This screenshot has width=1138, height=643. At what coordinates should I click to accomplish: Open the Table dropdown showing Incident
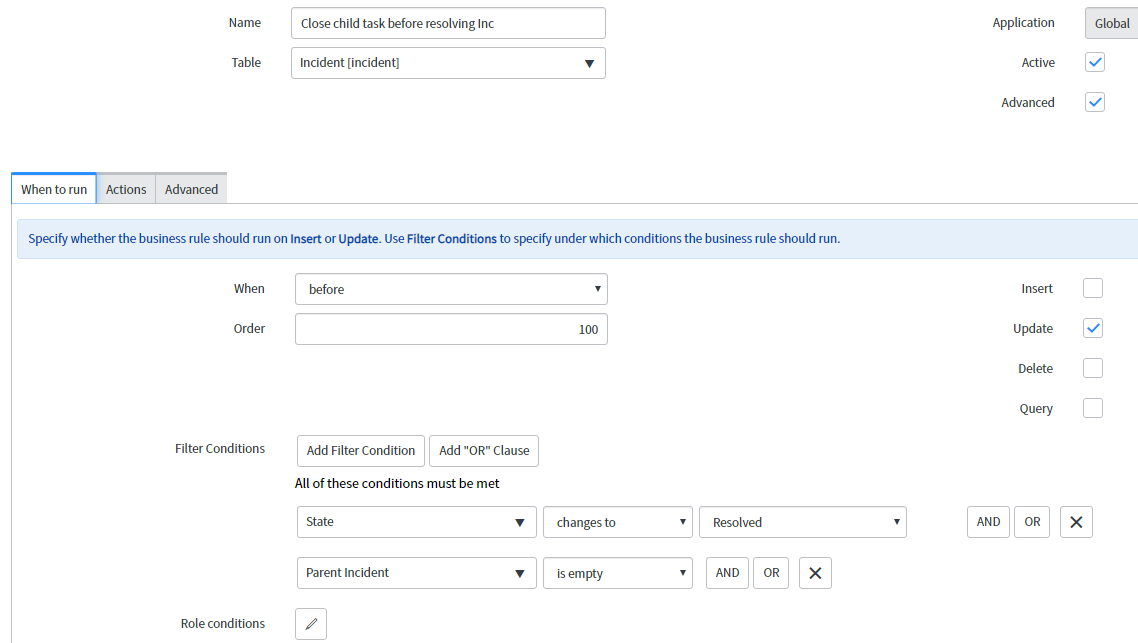coord(447,62)
